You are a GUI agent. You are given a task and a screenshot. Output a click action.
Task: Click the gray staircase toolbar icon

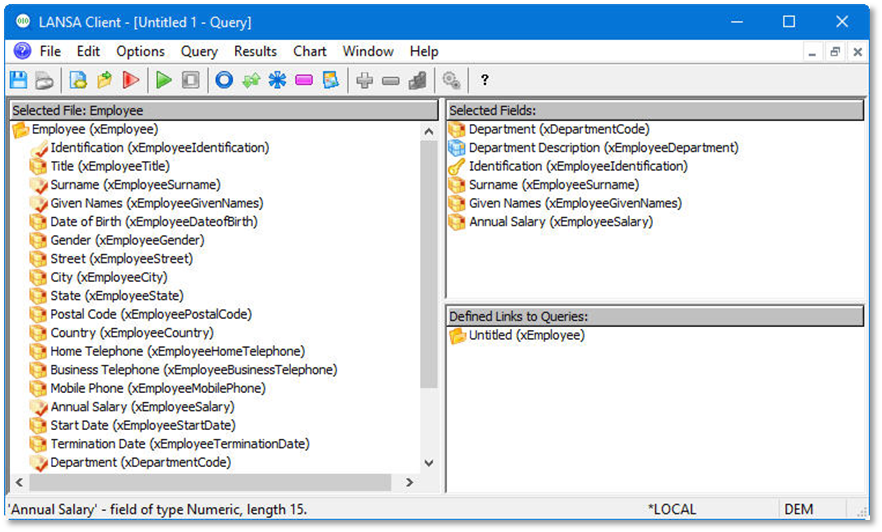tap(417, 80)
